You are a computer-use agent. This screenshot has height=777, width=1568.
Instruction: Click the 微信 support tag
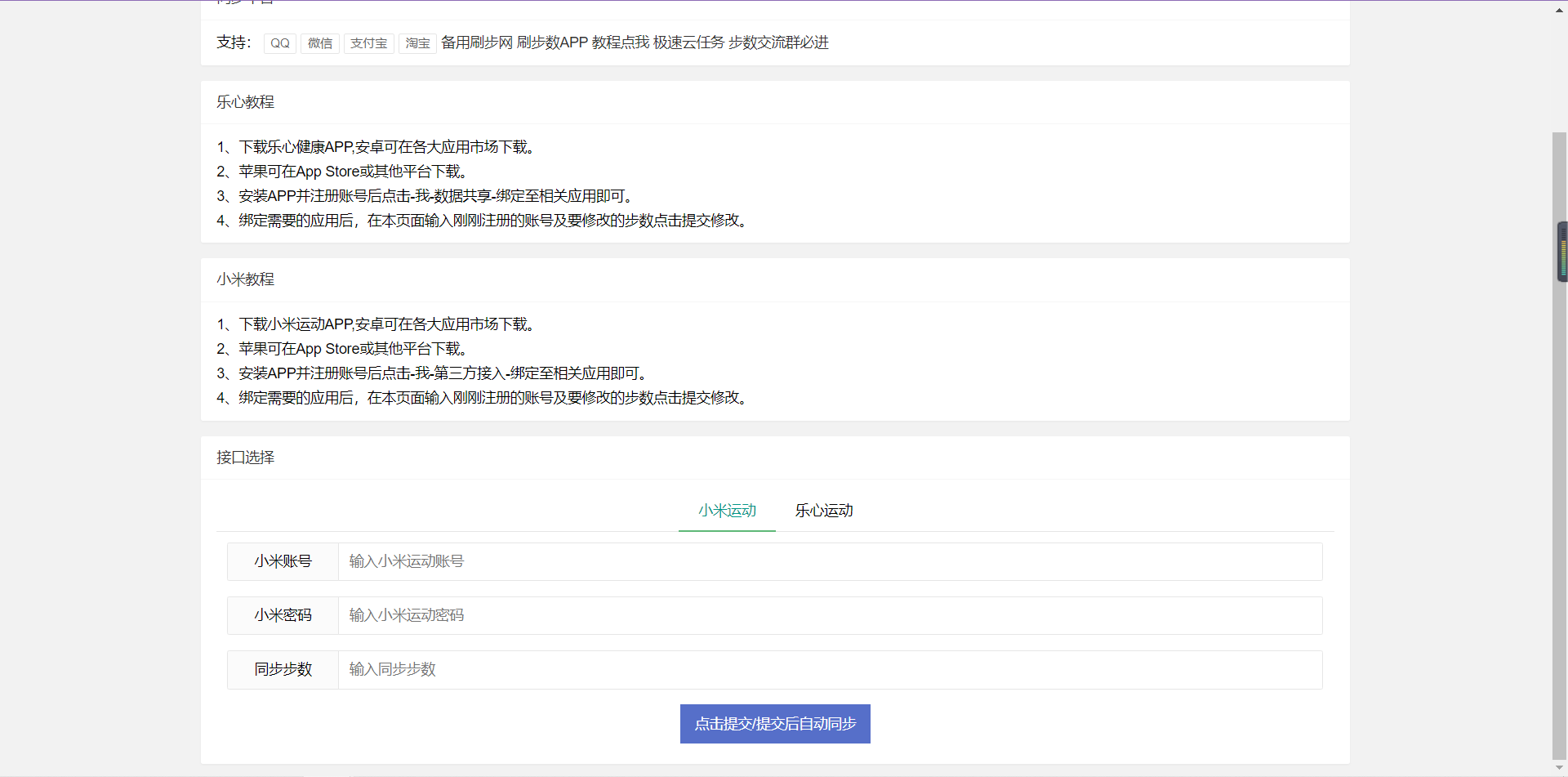pyautogui.click(x=320, y=43)
